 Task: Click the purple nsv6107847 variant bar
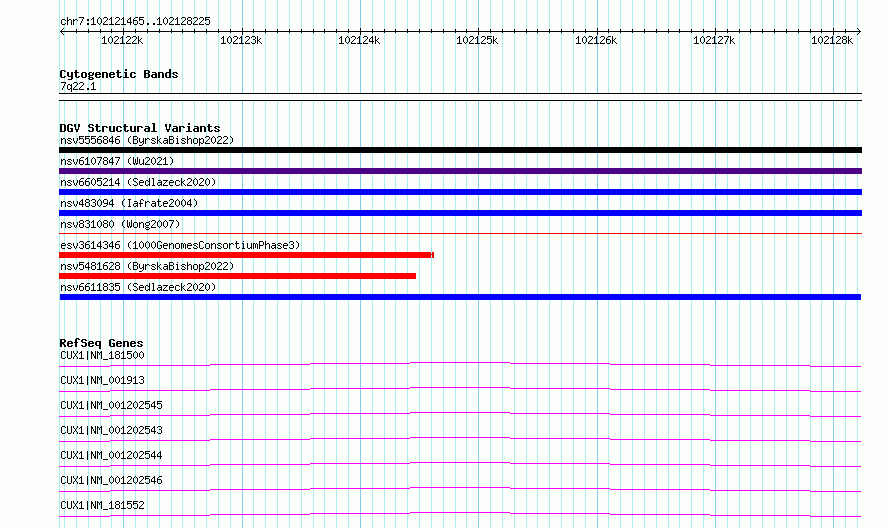pos(460,171)
